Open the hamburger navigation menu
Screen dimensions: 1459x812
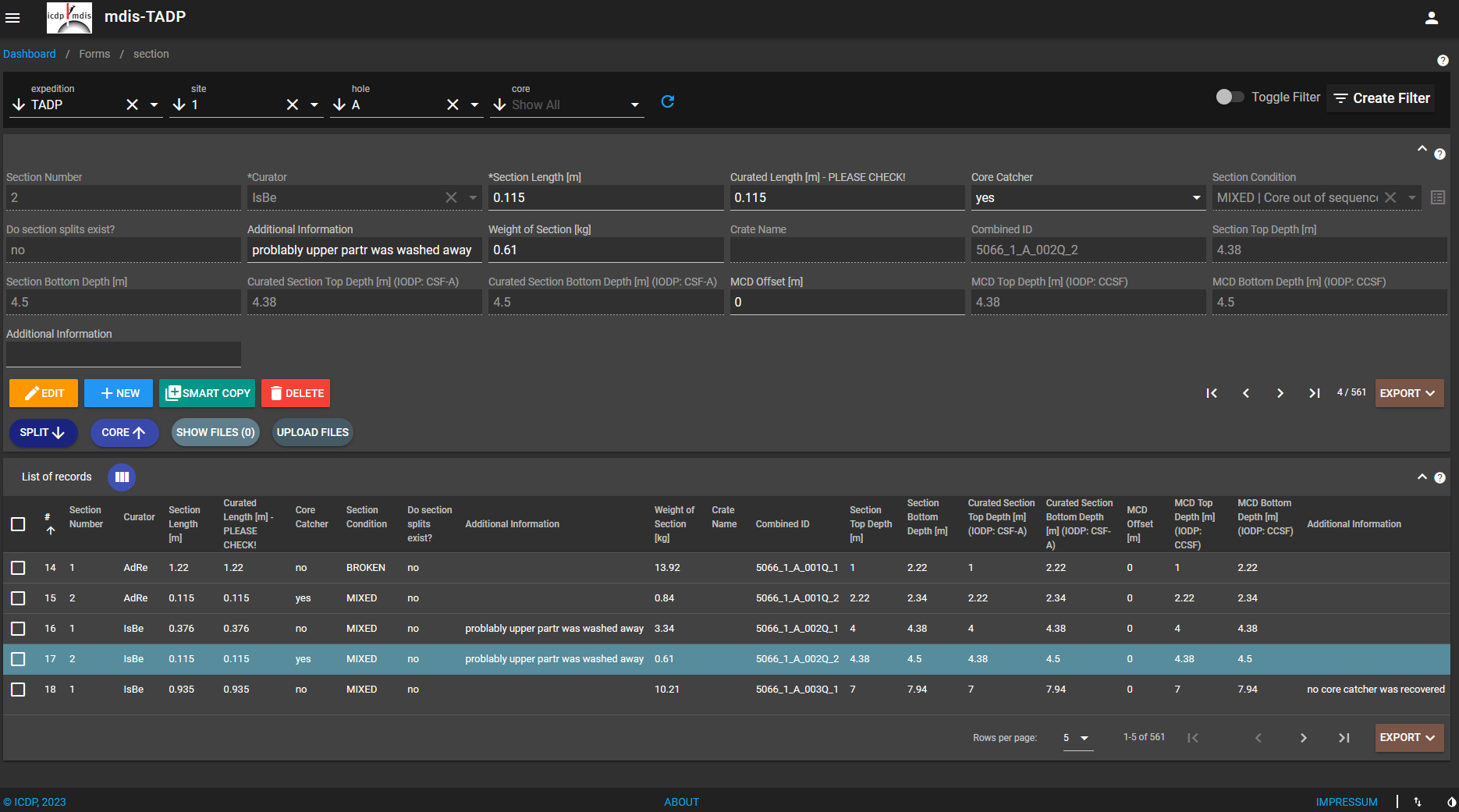click(12, 18)
